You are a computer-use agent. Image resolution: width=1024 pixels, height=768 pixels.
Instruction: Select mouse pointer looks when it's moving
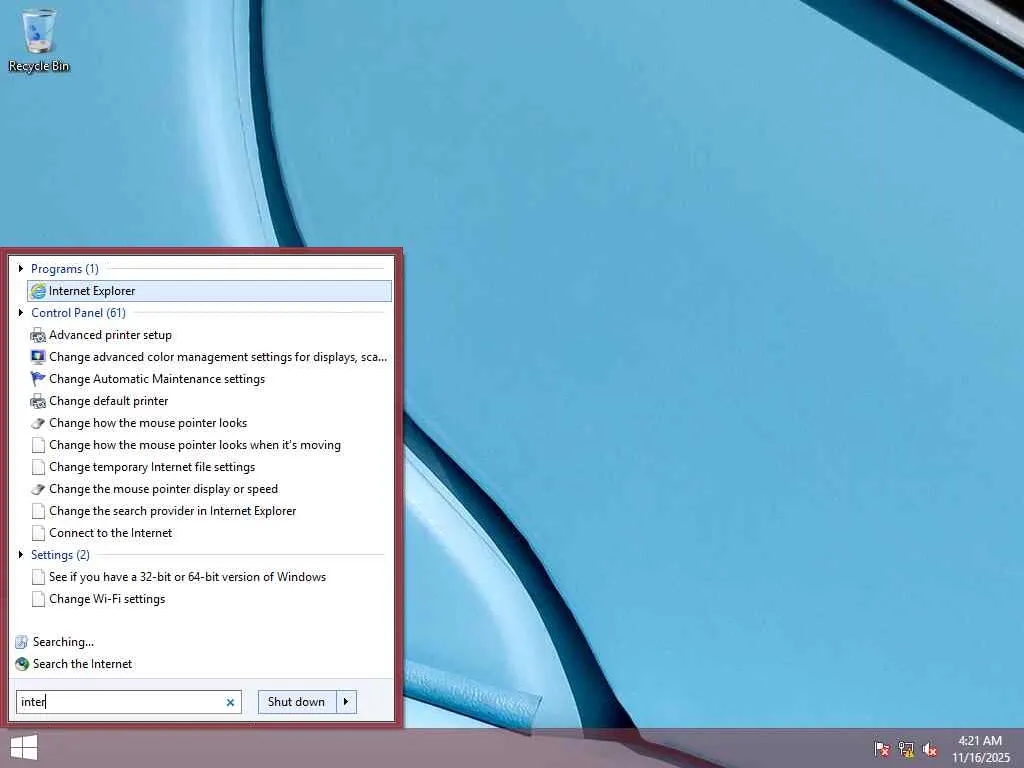tap(209, 445)
